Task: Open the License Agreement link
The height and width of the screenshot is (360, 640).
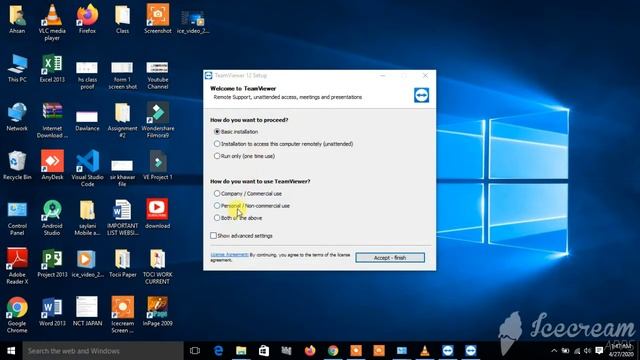Action: pyautogui.click(x=229, y=255)
